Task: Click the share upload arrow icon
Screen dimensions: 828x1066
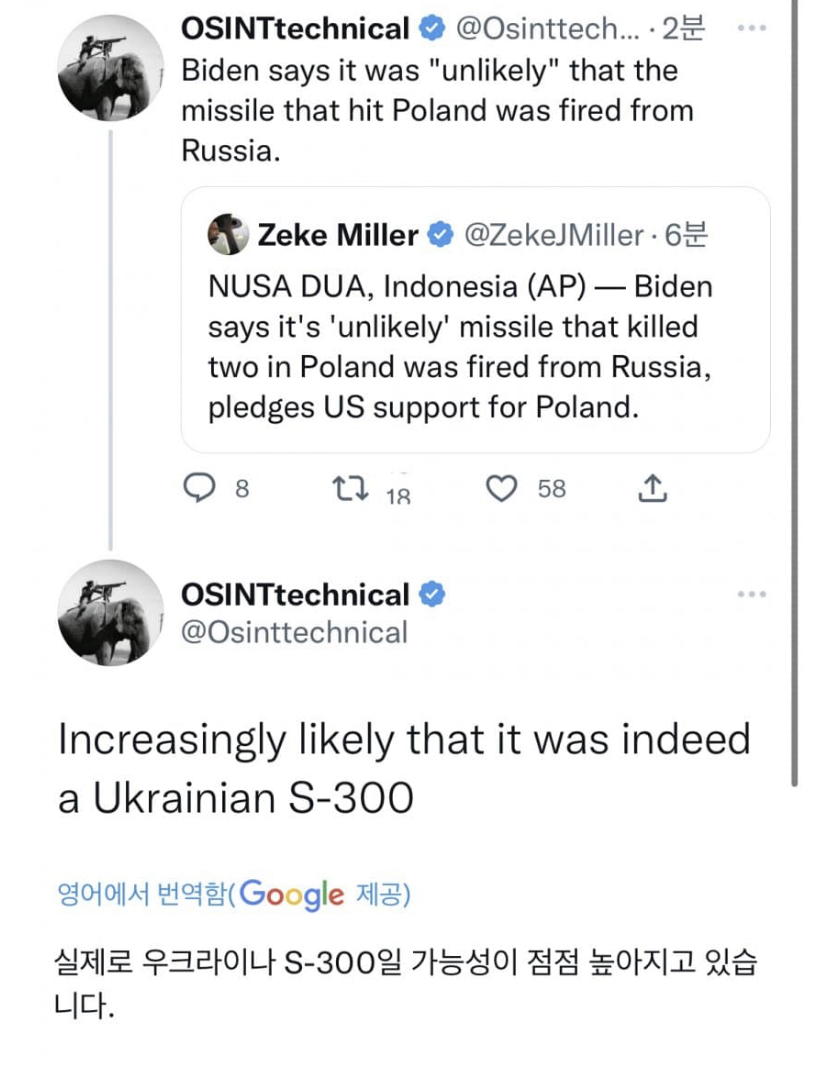Action: click(651, 488)
